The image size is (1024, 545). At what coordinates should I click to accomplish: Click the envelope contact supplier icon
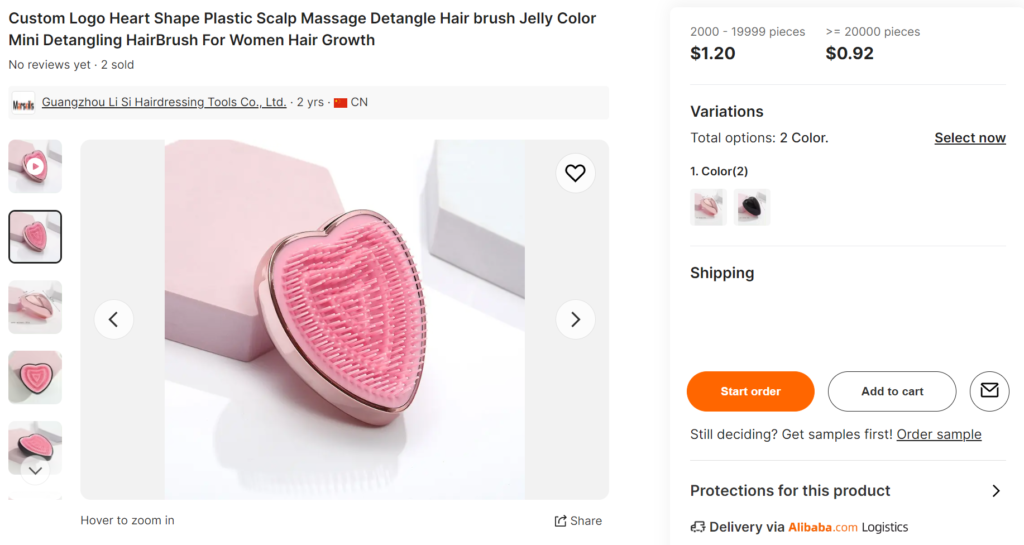[989, 391]
